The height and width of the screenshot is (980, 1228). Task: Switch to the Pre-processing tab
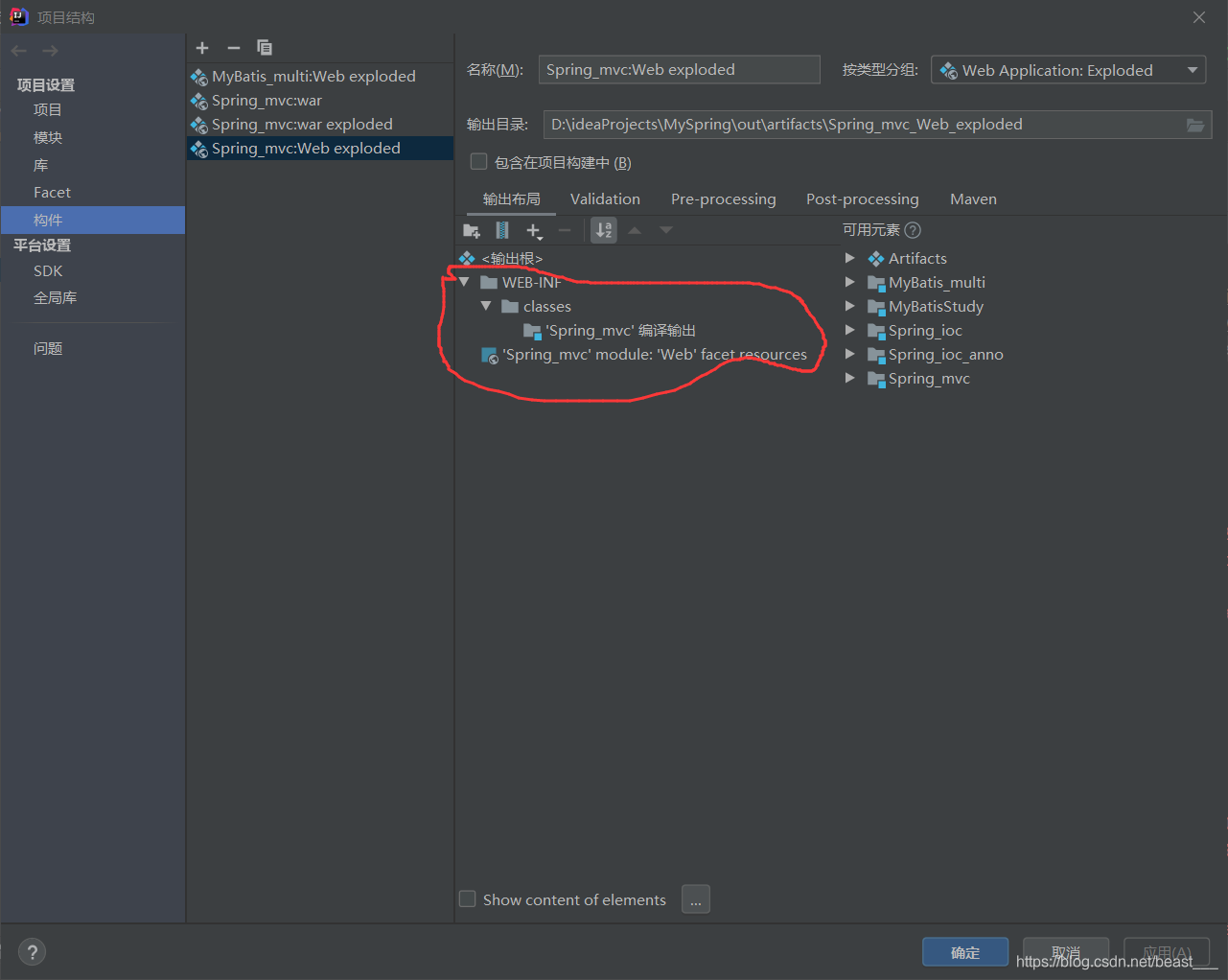[724, 199]
